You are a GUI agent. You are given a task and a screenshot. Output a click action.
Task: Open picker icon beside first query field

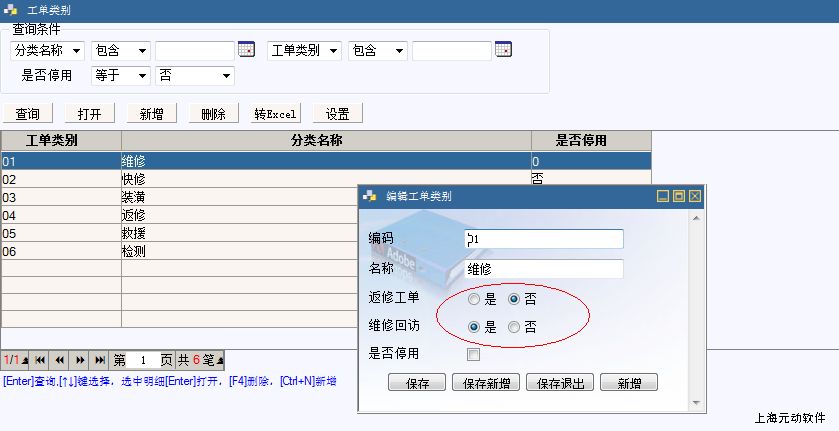tap(246, 50)
